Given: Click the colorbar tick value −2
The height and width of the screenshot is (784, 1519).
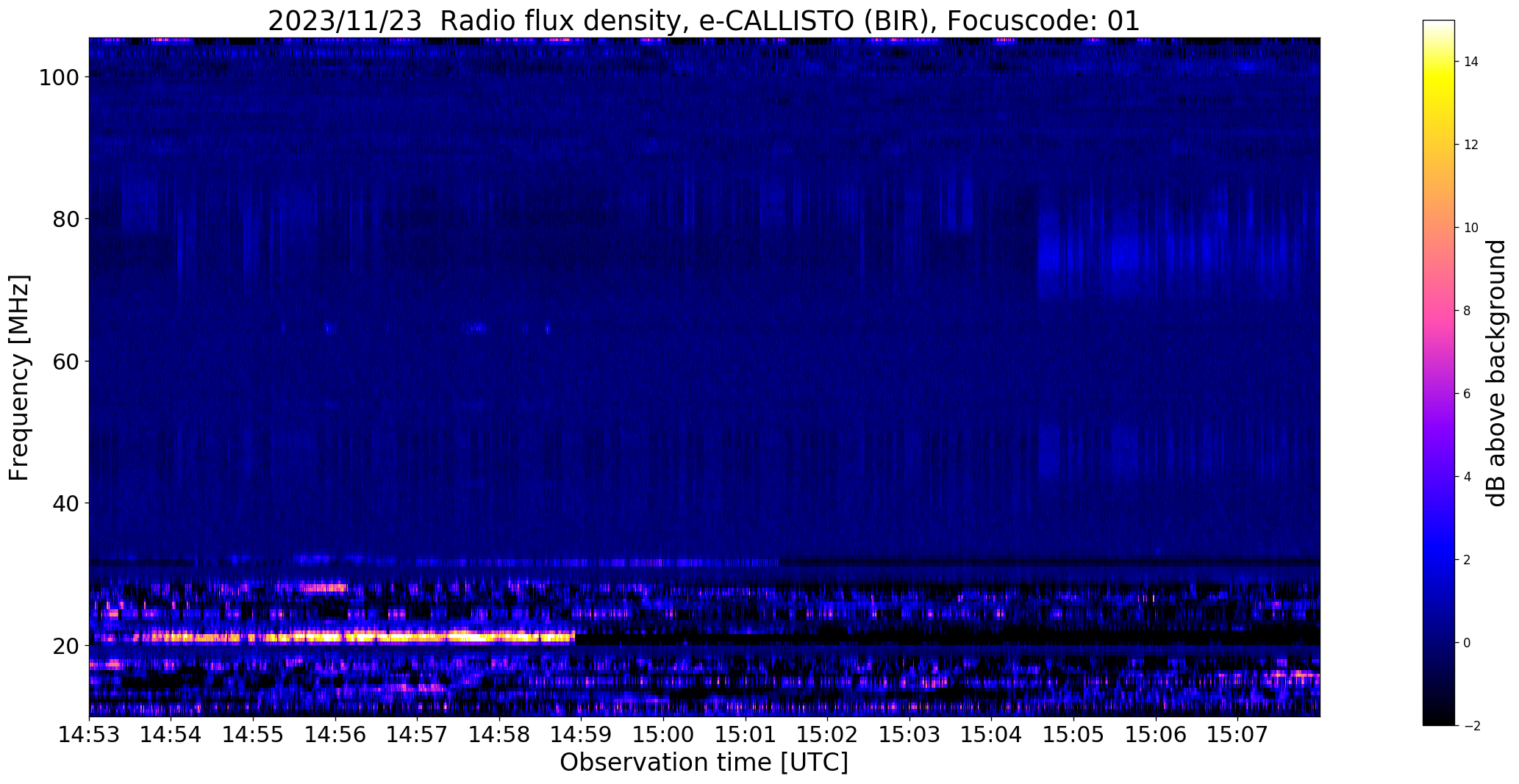Looking at the screenshot, I should (1471, 726).
